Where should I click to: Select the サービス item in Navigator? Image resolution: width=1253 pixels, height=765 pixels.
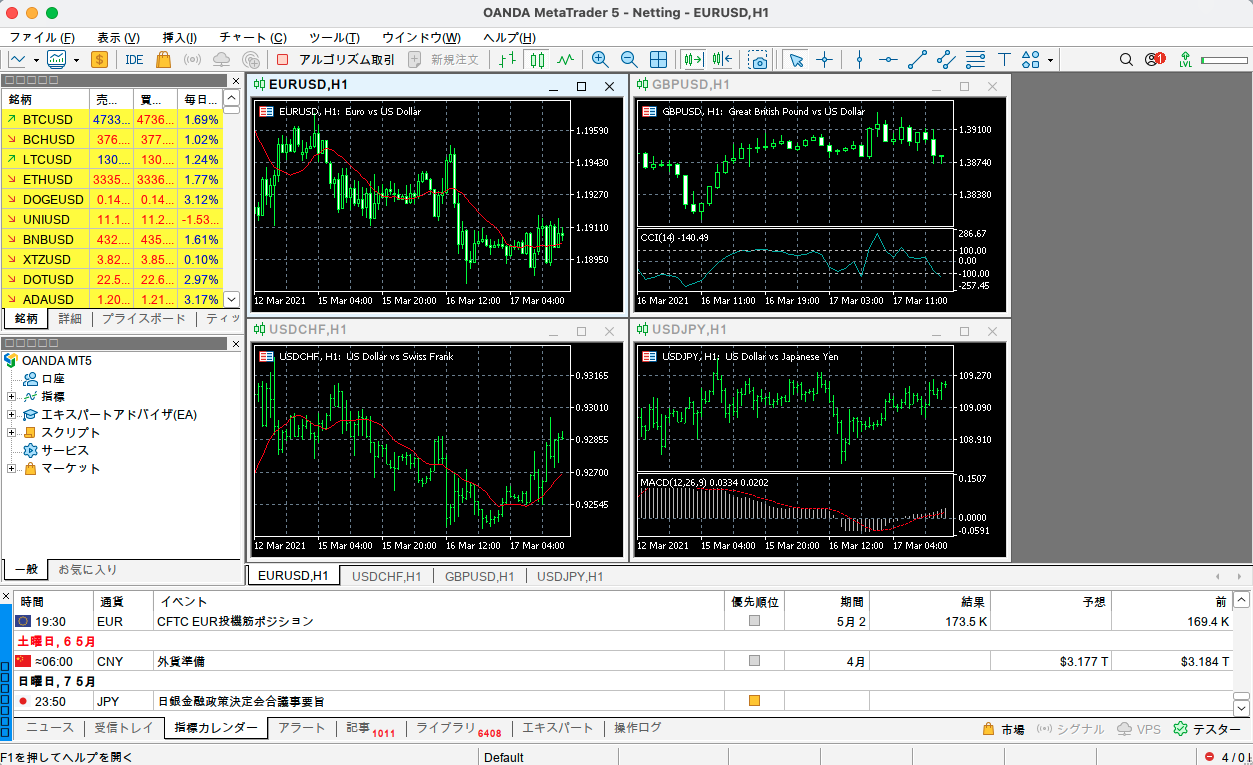[x=65, y=451]
